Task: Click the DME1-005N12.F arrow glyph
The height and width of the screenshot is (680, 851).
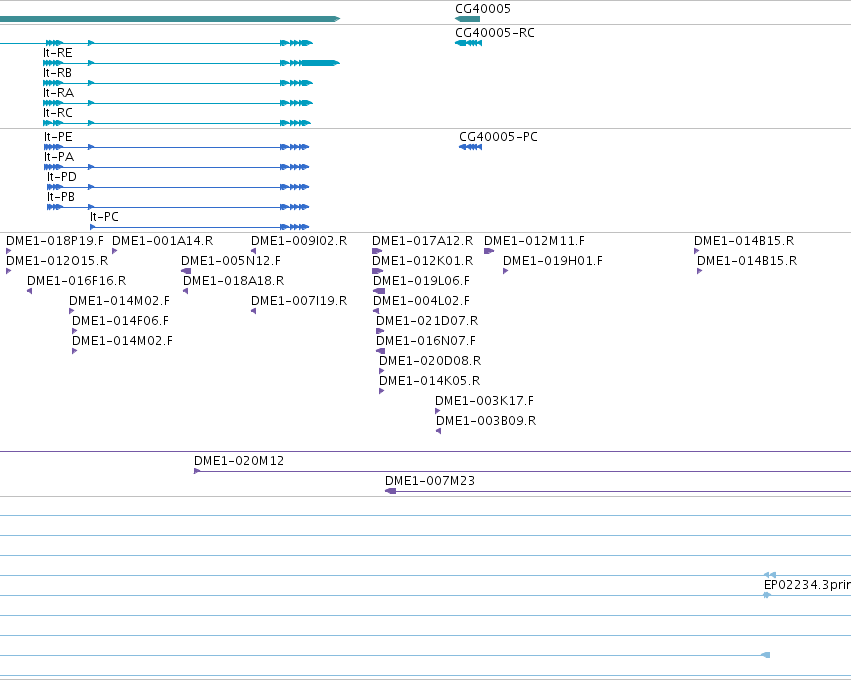Action: 186,271
